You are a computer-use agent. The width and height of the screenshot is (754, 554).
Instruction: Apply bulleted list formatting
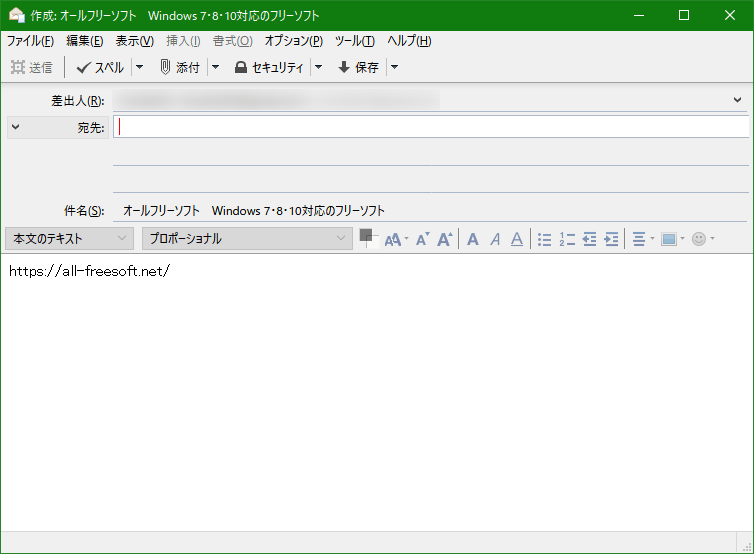coord(544,239)
